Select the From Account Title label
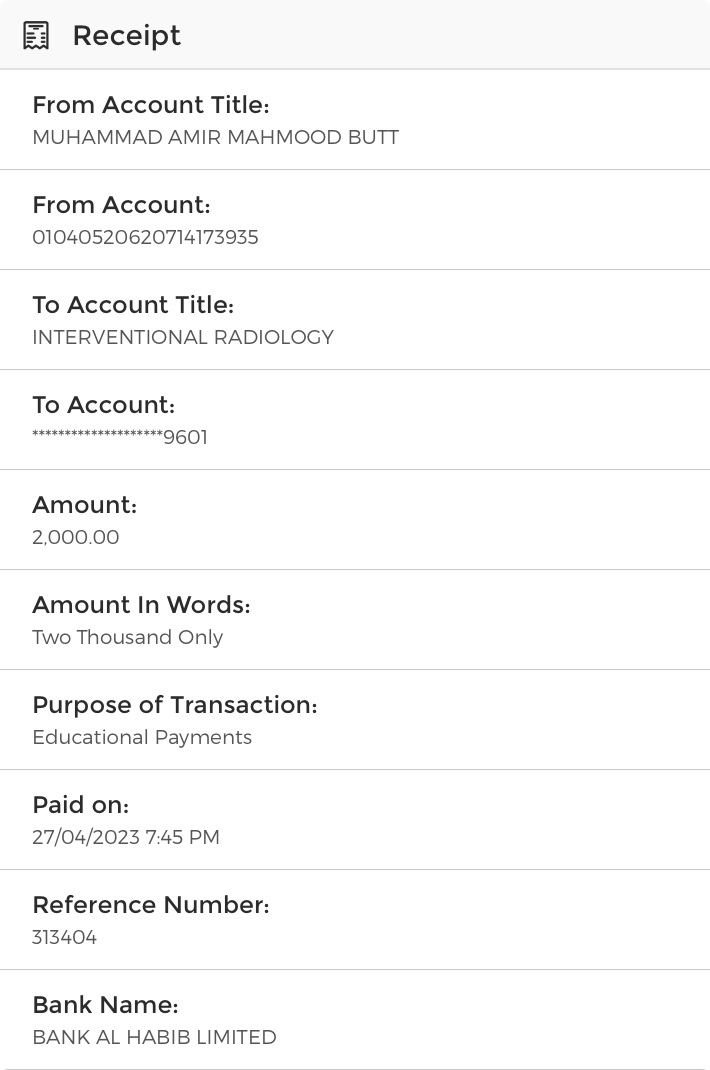Screen dimensions: 710x1070 [x=151, y=105]
